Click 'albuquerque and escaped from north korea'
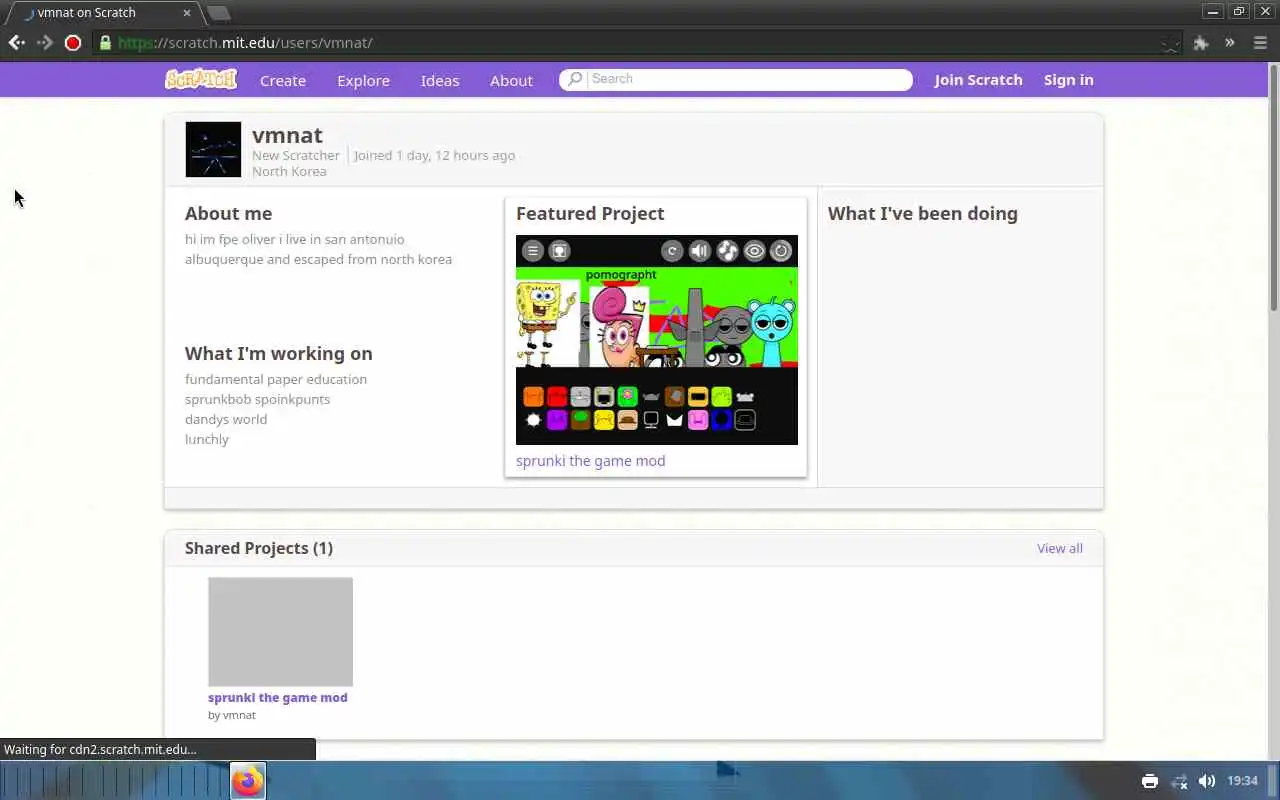Screen dimensions: 1280x800 click(x=318, y=259)
